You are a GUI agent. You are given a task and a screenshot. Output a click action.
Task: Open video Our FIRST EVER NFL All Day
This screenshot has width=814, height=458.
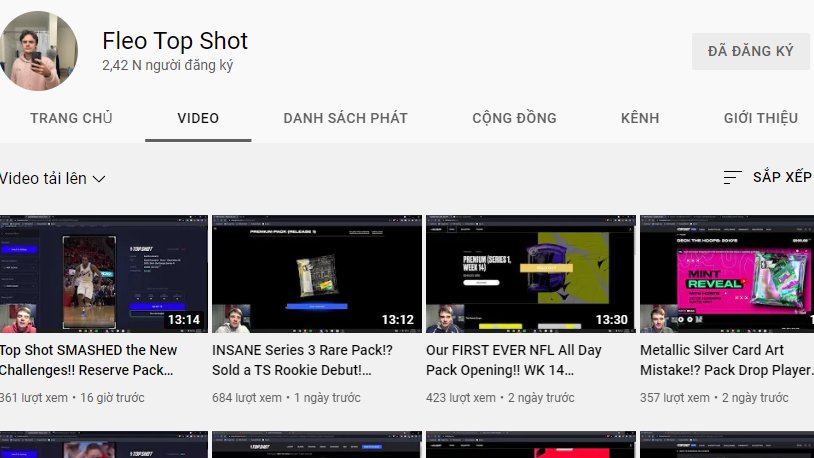click(513, 360)
